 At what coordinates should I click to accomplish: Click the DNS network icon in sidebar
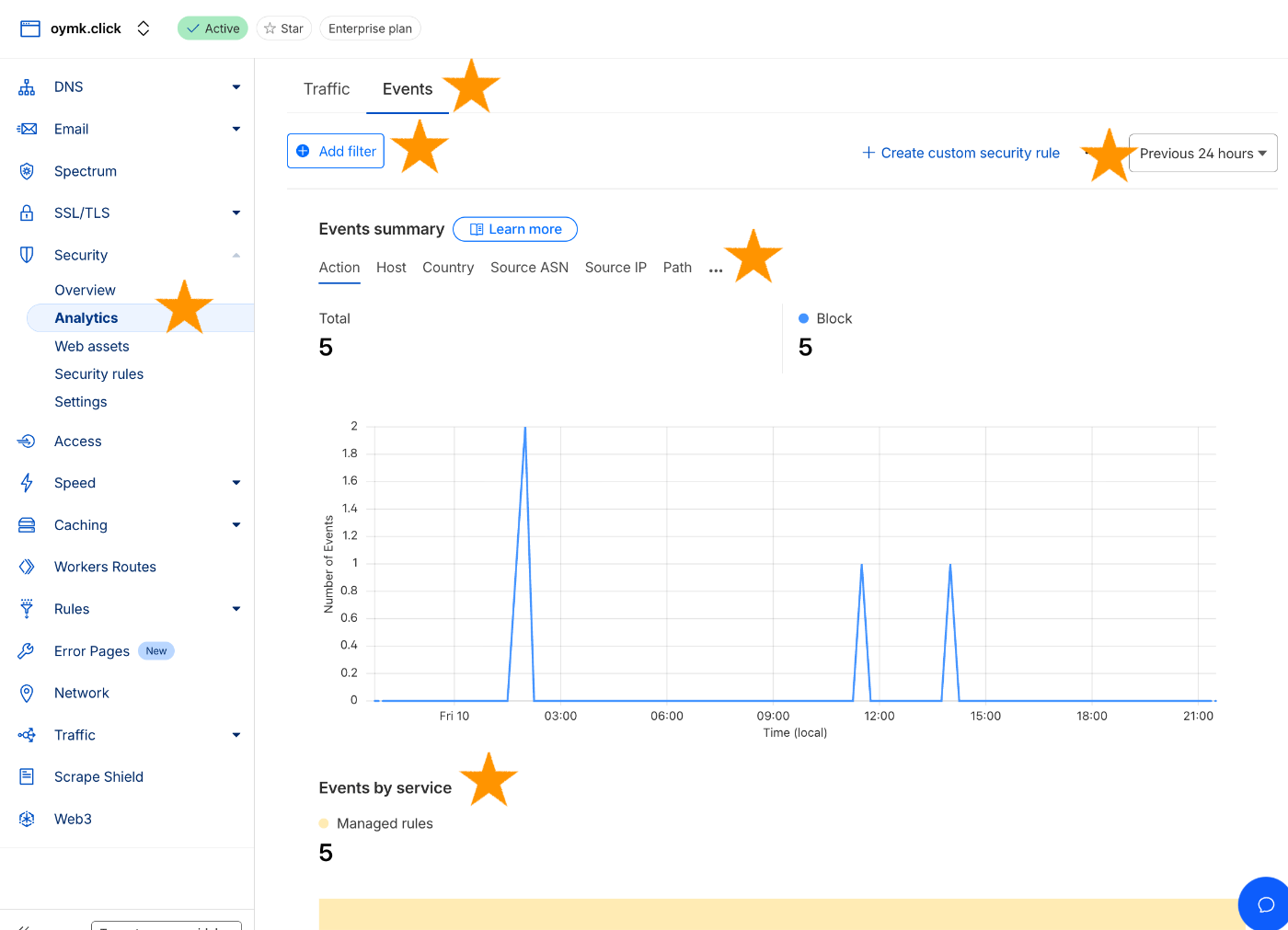[27, 87]
